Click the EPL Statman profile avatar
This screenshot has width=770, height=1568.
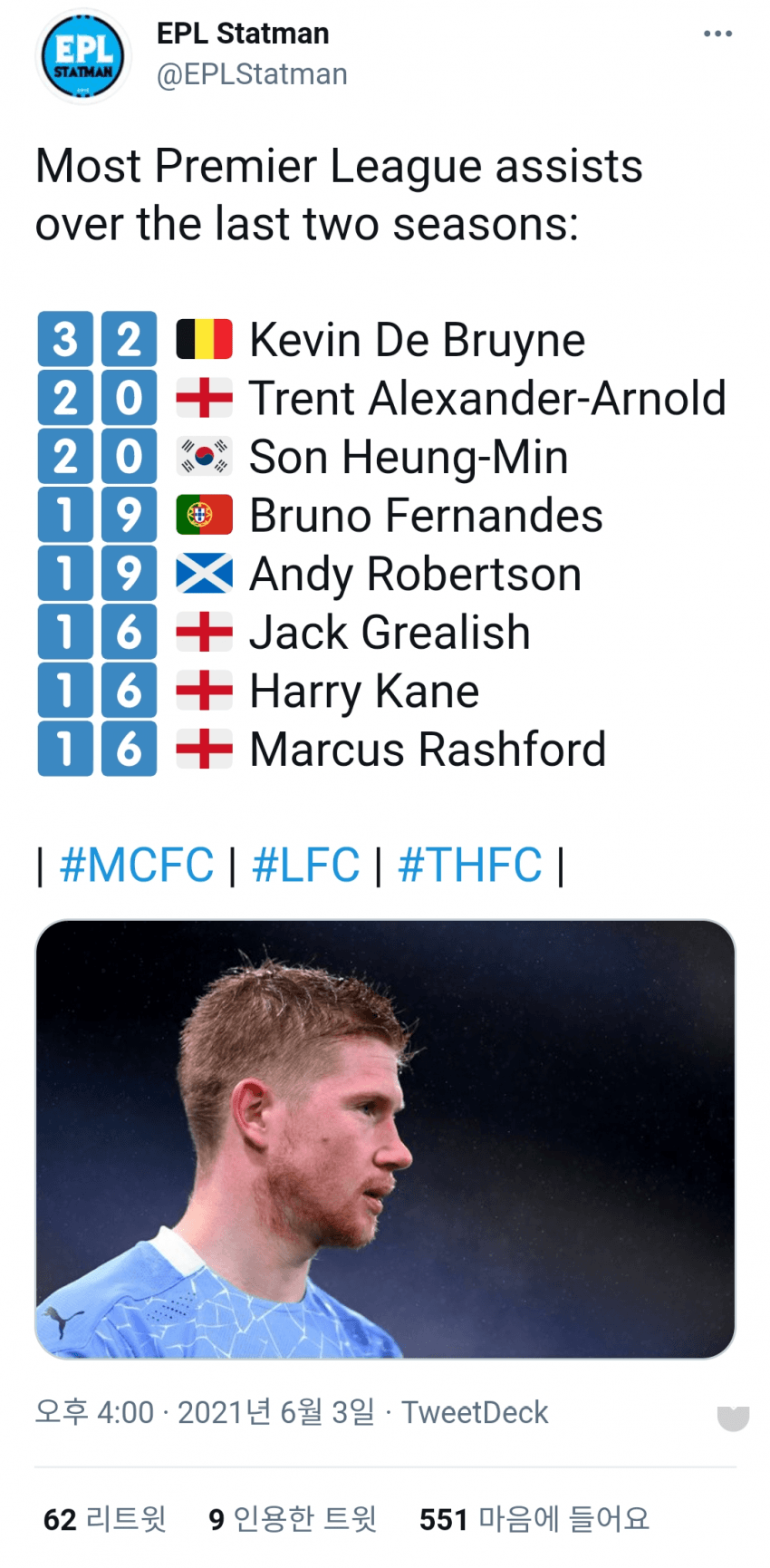(x=83, y=56)
